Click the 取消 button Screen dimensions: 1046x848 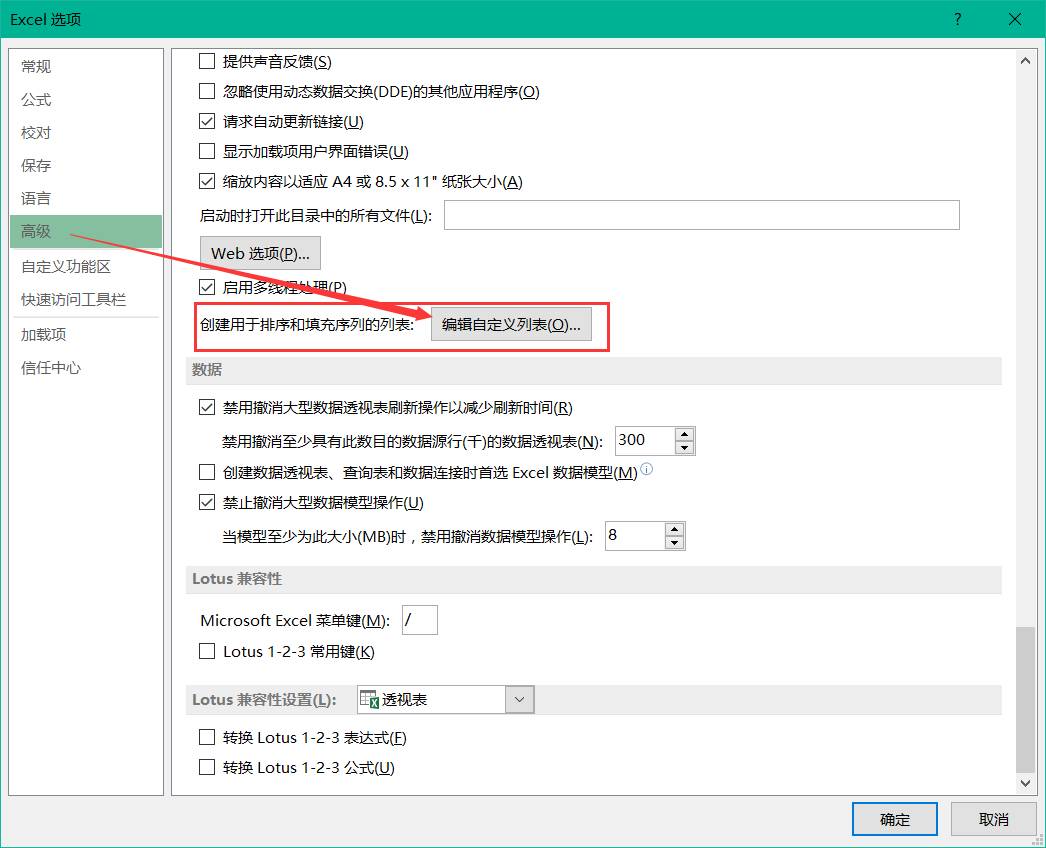[993, 819]
